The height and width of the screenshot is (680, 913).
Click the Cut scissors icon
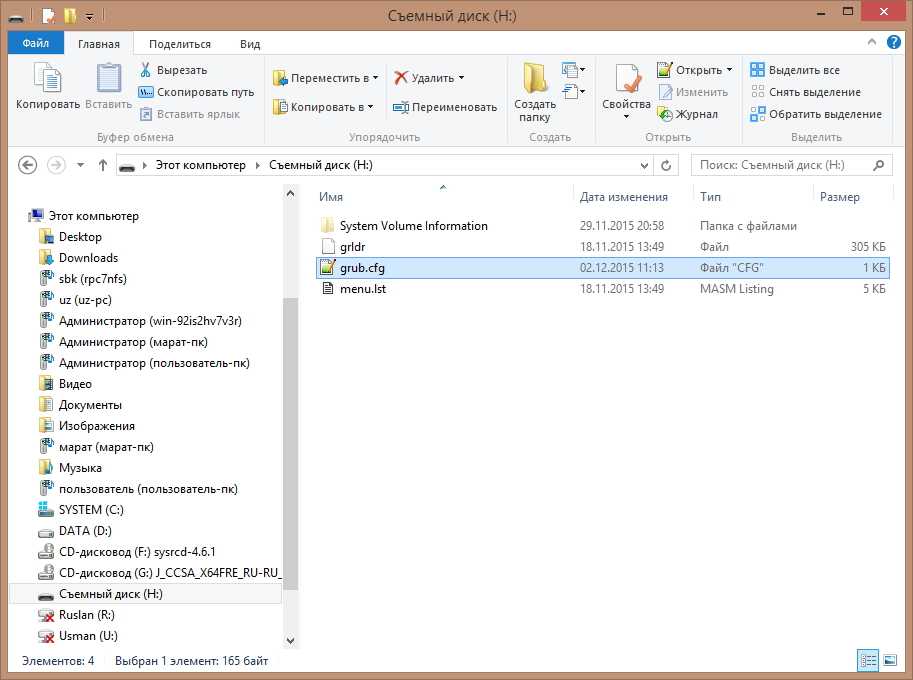tap(145, 70)
